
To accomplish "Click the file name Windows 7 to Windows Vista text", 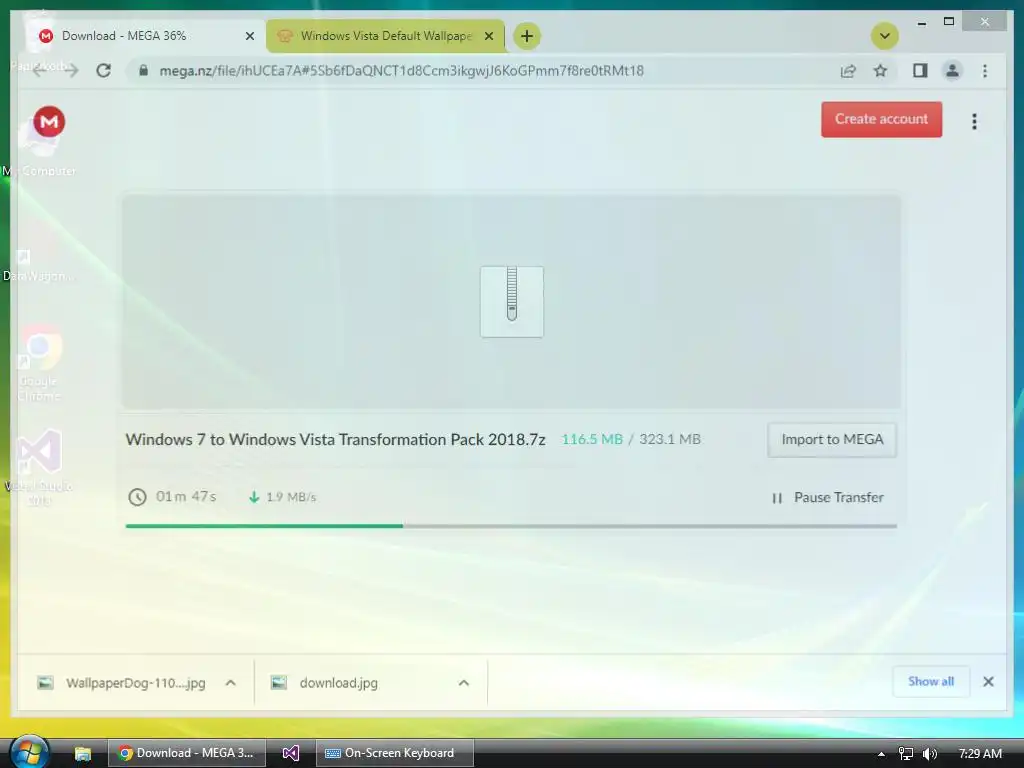I will pyautogui.click(x=335, y=440).
